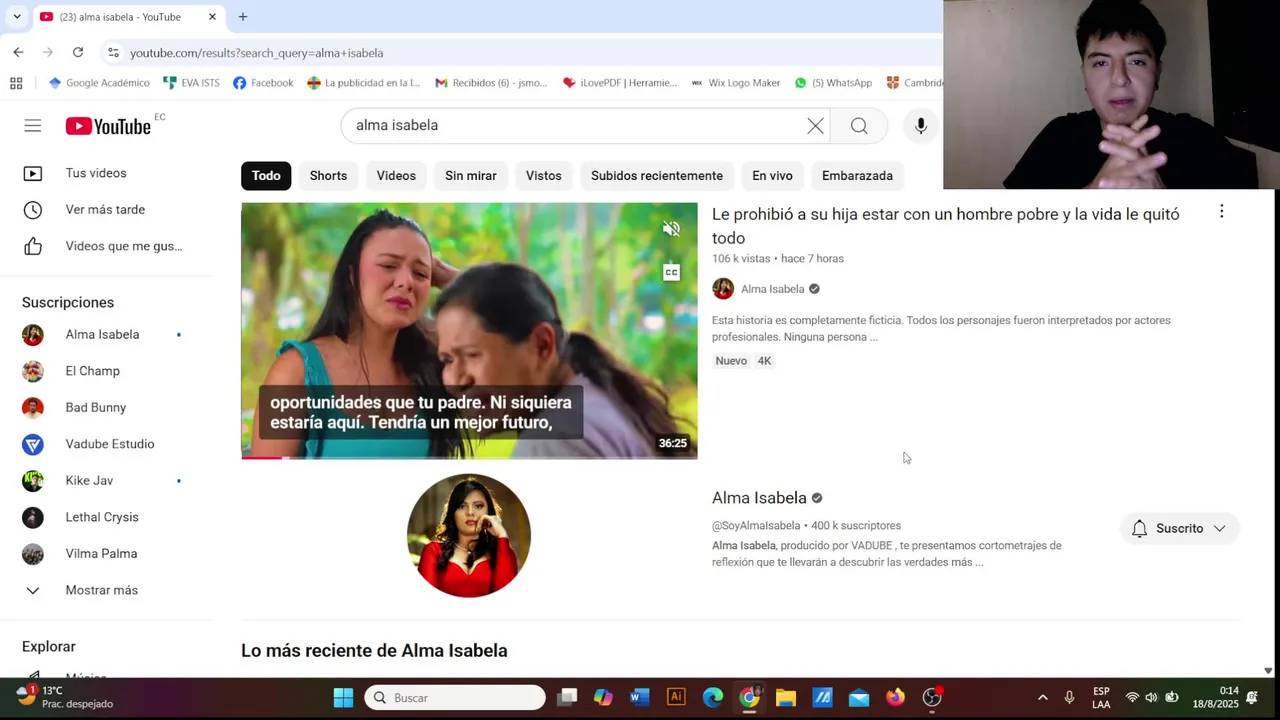Submit search with the magnifying glass button
Image resolution: width=1280 pixels, height=720 pixels.
coord(859,125)
